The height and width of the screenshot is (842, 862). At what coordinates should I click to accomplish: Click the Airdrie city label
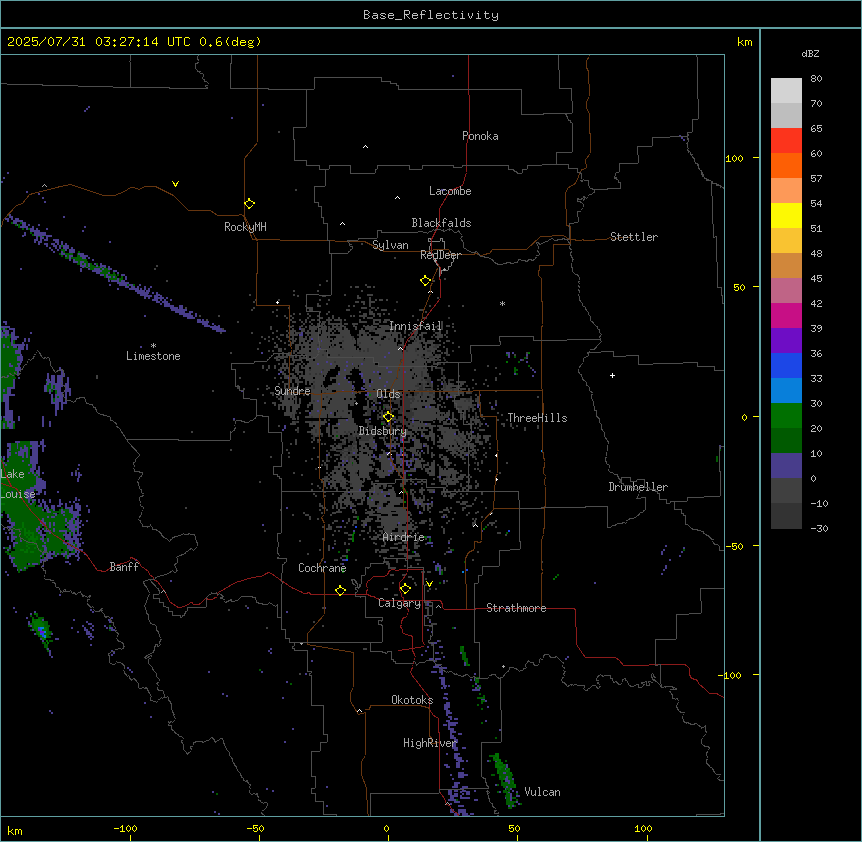coord(404,537)
